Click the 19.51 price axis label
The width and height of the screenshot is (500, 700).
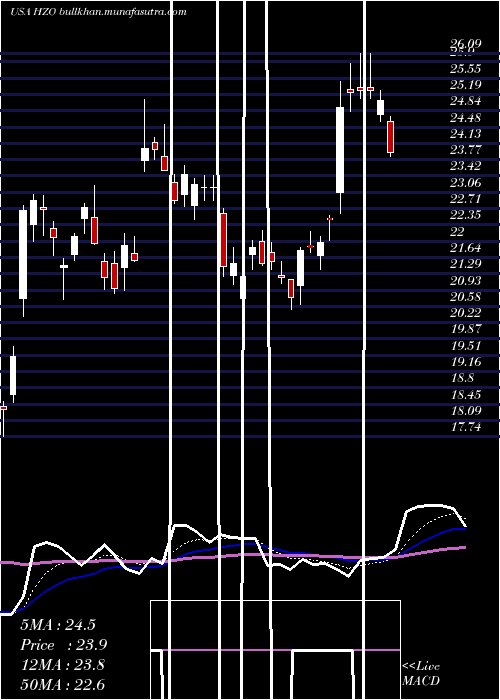click(x=465, y=346)
